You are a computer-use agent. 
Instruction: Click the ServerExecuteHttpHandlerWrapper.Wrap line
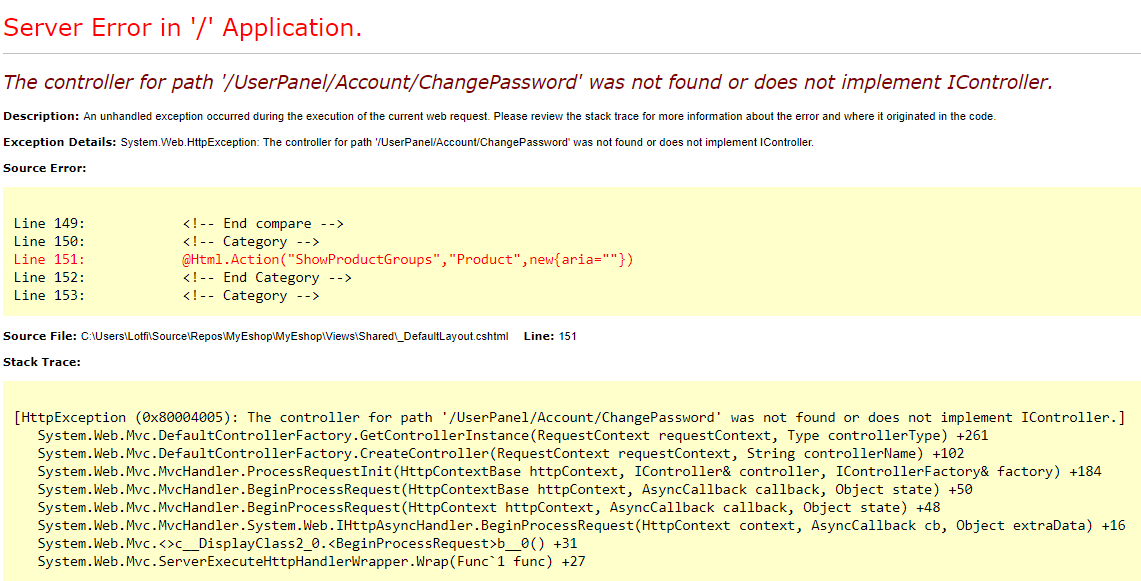coord(311,562)
